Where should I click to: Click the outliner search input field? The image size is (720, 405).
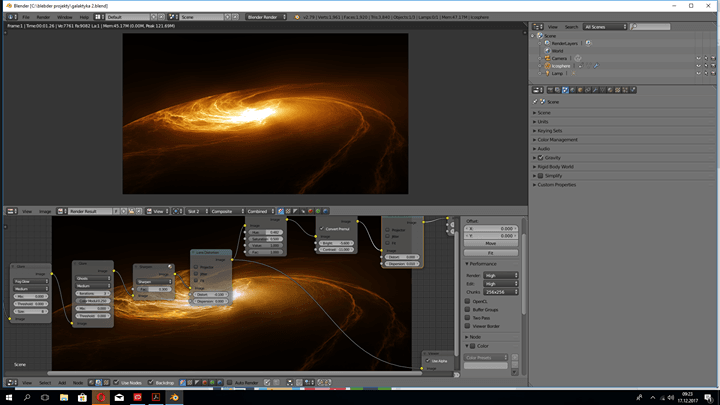[650, 27]
